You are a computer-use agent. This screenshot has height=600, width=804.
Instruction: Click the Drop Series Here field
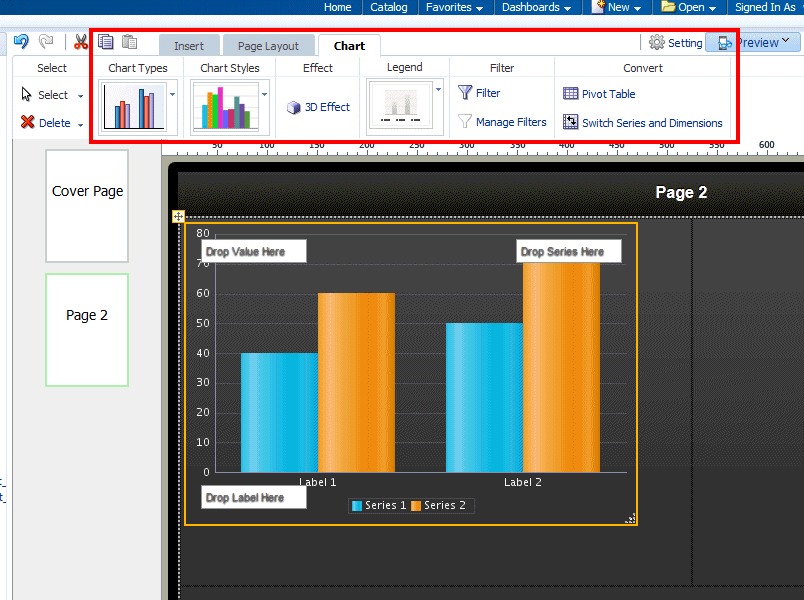pyautogui.click(x=569, y=251)
